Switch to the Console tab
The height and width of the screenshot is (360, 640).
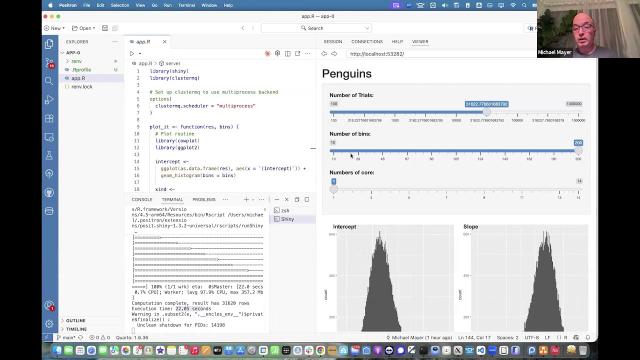click(142, 200)
